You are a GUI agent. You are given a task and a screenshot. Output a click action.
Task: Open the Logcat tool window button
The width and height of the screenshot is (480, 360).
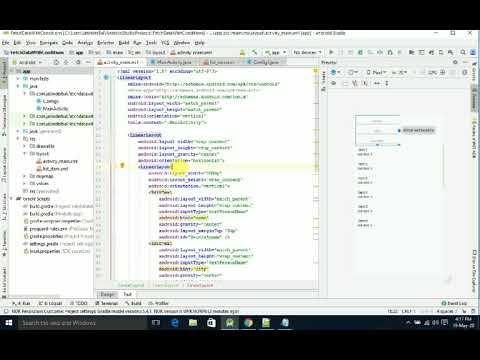click(50, 303)
